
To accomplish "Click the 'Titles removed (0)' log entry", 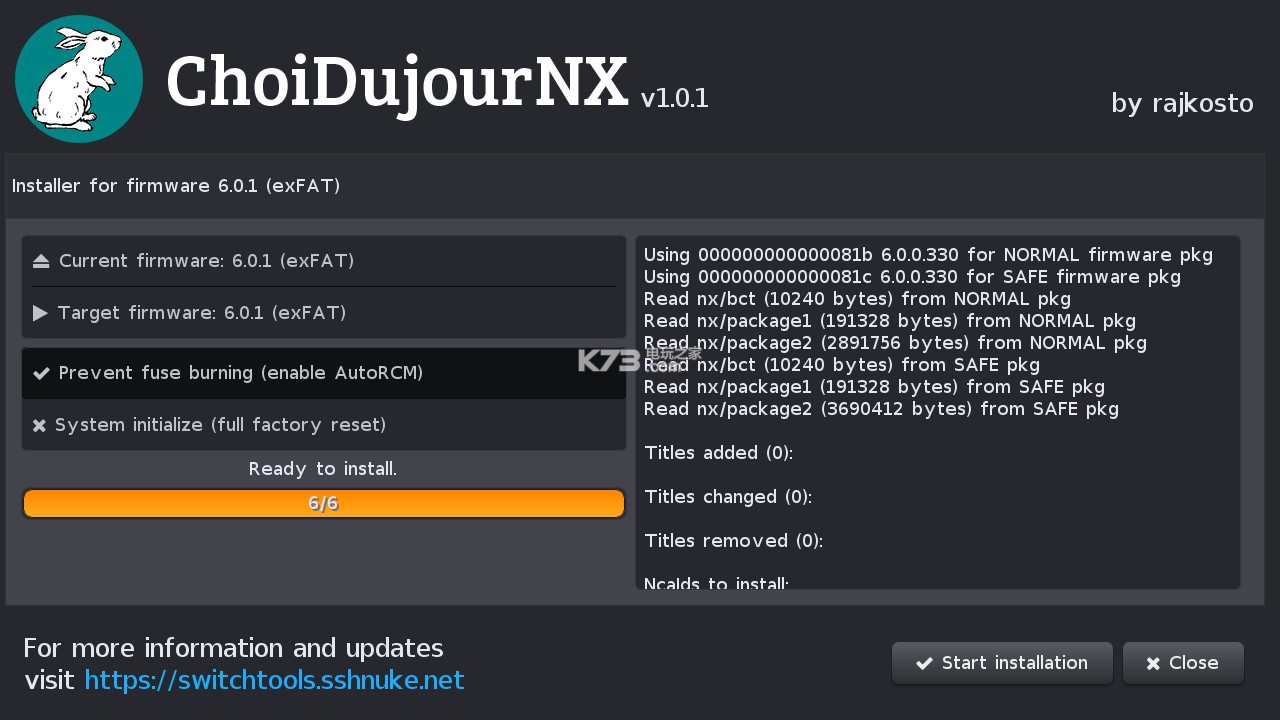I will coord(733,541).
